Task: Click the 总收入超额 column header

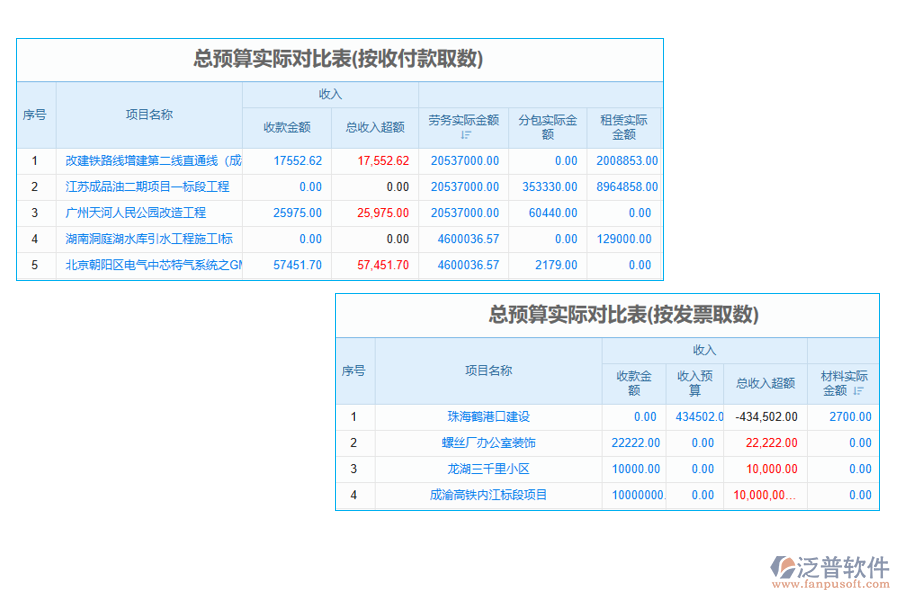Action: [375, 127]
